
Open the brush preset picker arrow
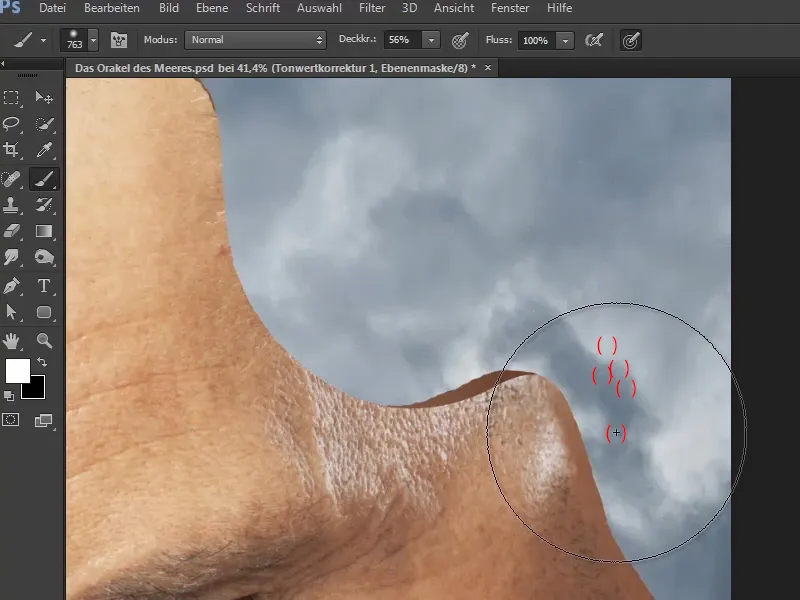tap(93, 40)
